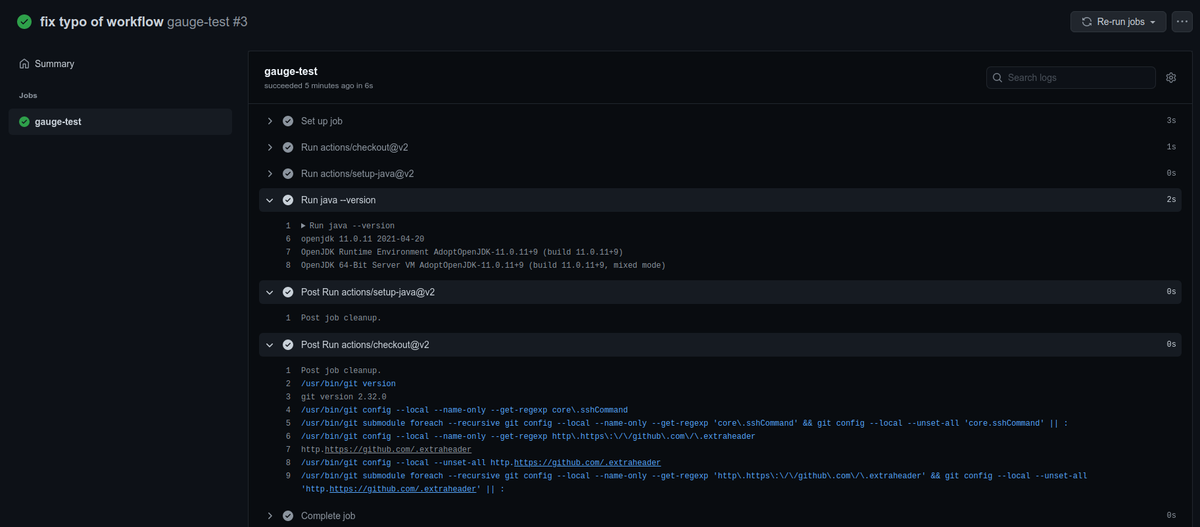1200x527 pixels.
Task: Click 'Post job cleanup.' under setup-java step
Action: (x=341, y=318)
